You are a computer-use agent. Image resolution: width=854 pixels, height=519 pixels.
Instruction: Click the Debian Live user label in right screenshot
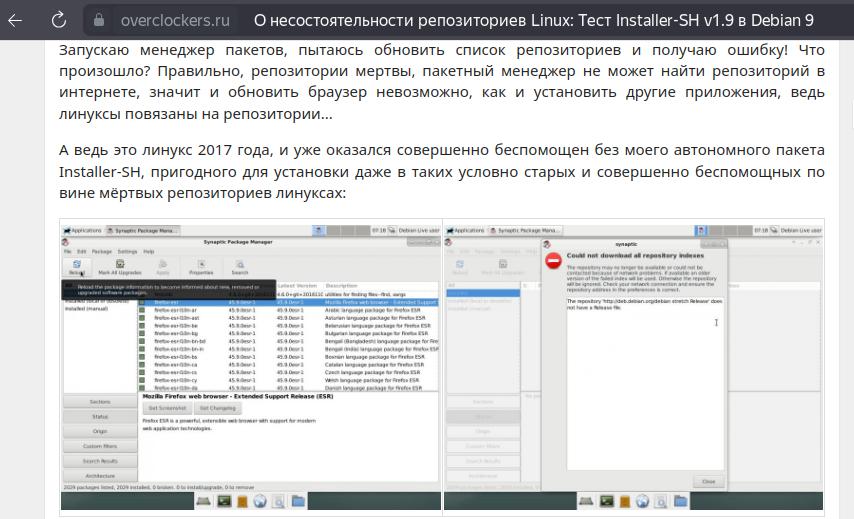(801, 230)
